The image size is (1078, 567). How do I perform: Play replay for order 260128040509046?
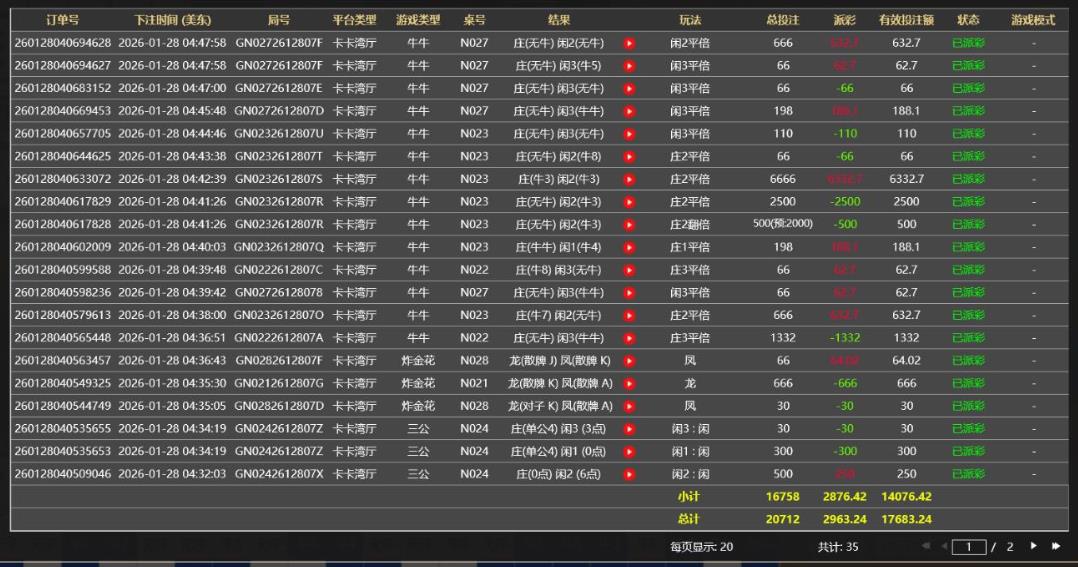629,474
